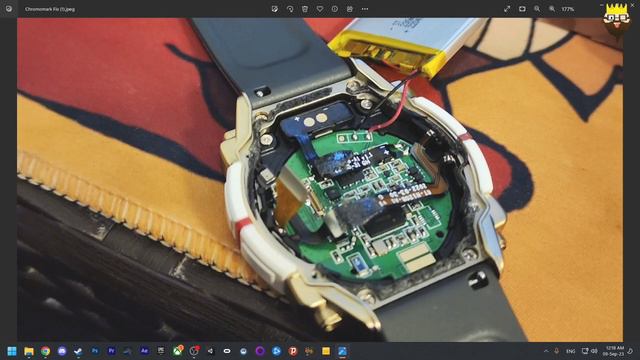This screenshot has width=640, height=360.
Task: Open Sticky Notes from taskbar
Action: click(326, 351)
